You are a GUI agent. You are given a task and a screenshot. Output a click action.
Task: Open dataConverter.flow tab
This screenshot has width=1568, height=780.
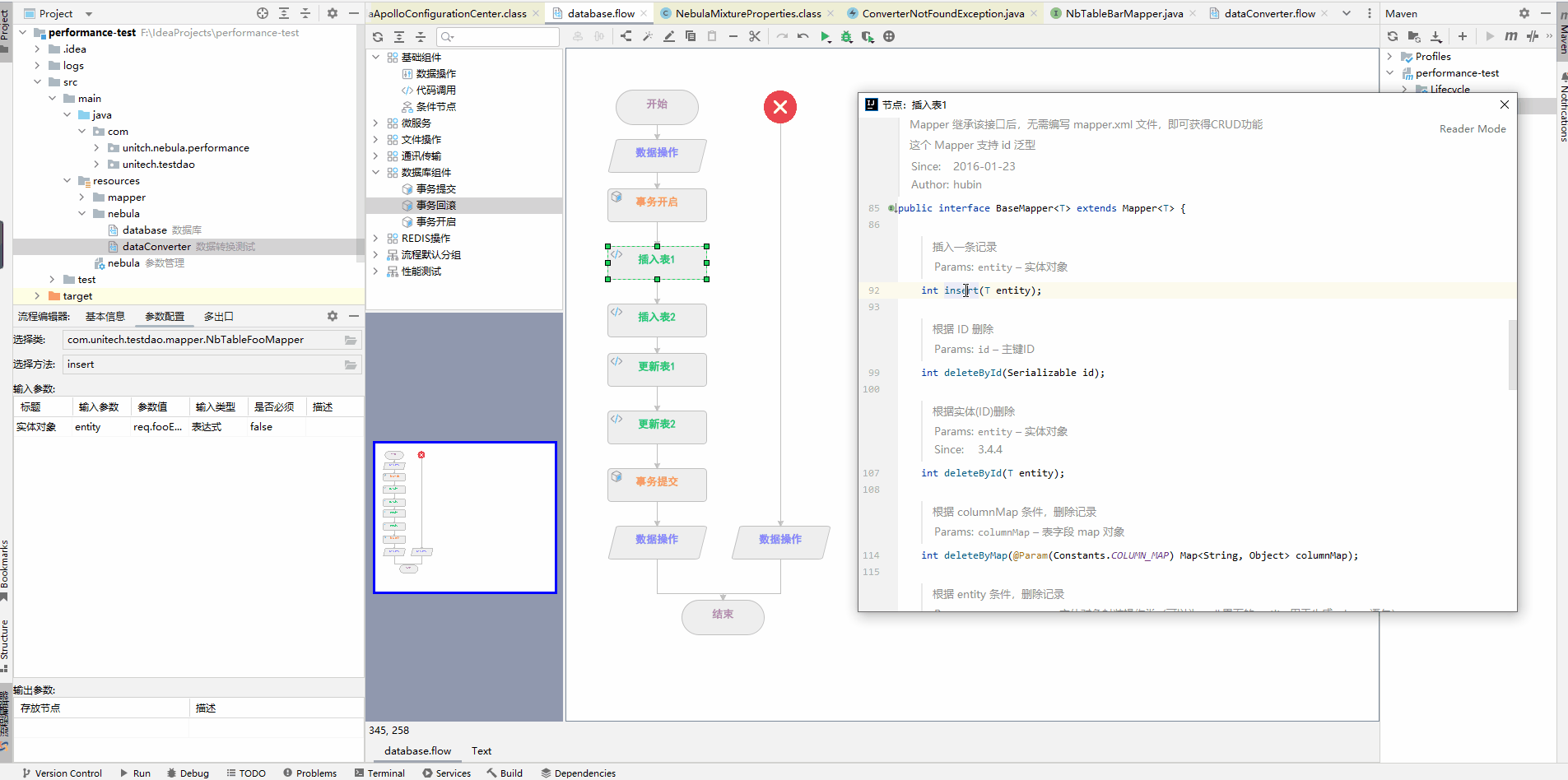click(1270, 13)
